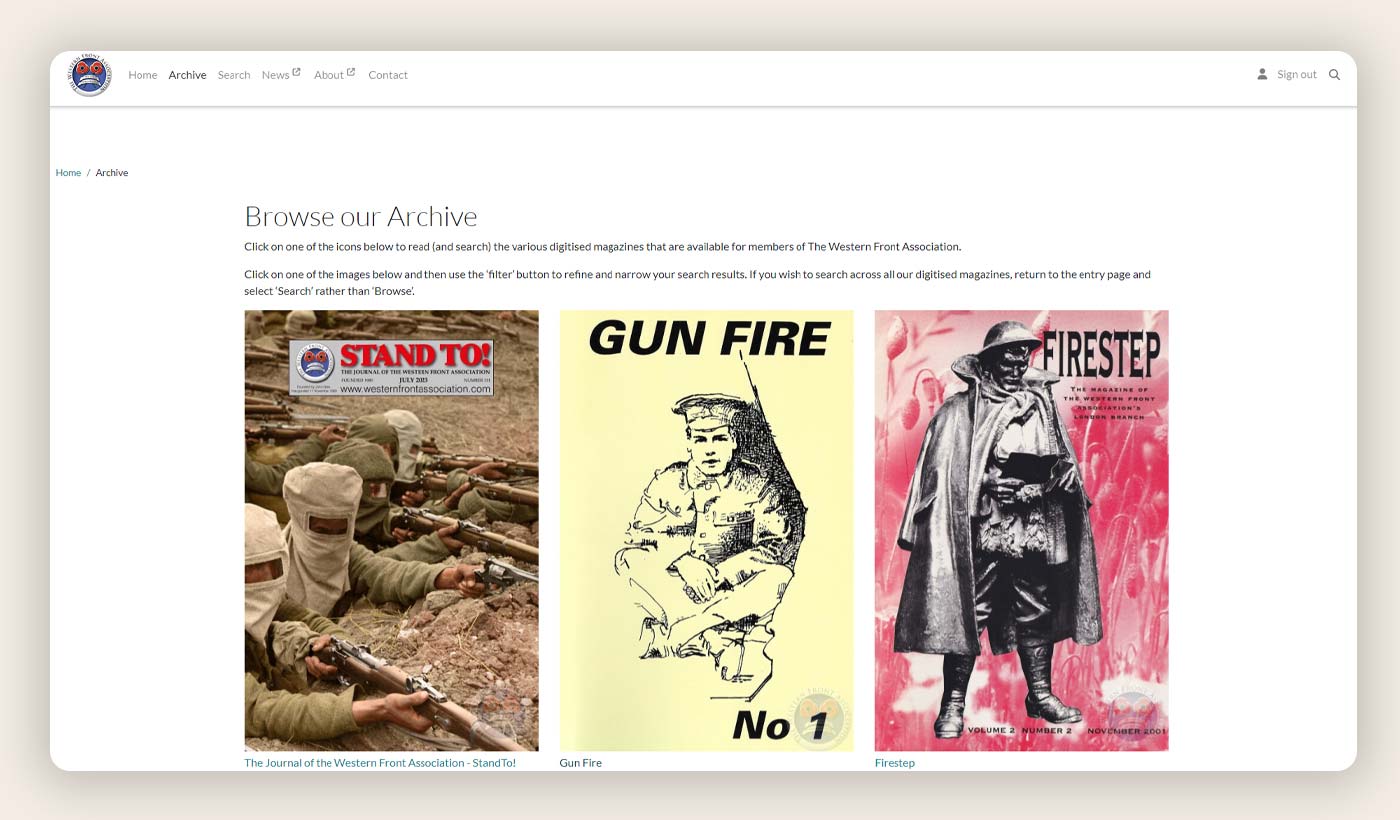
Task: Open the Search nav item
Action: click(234, 75)
